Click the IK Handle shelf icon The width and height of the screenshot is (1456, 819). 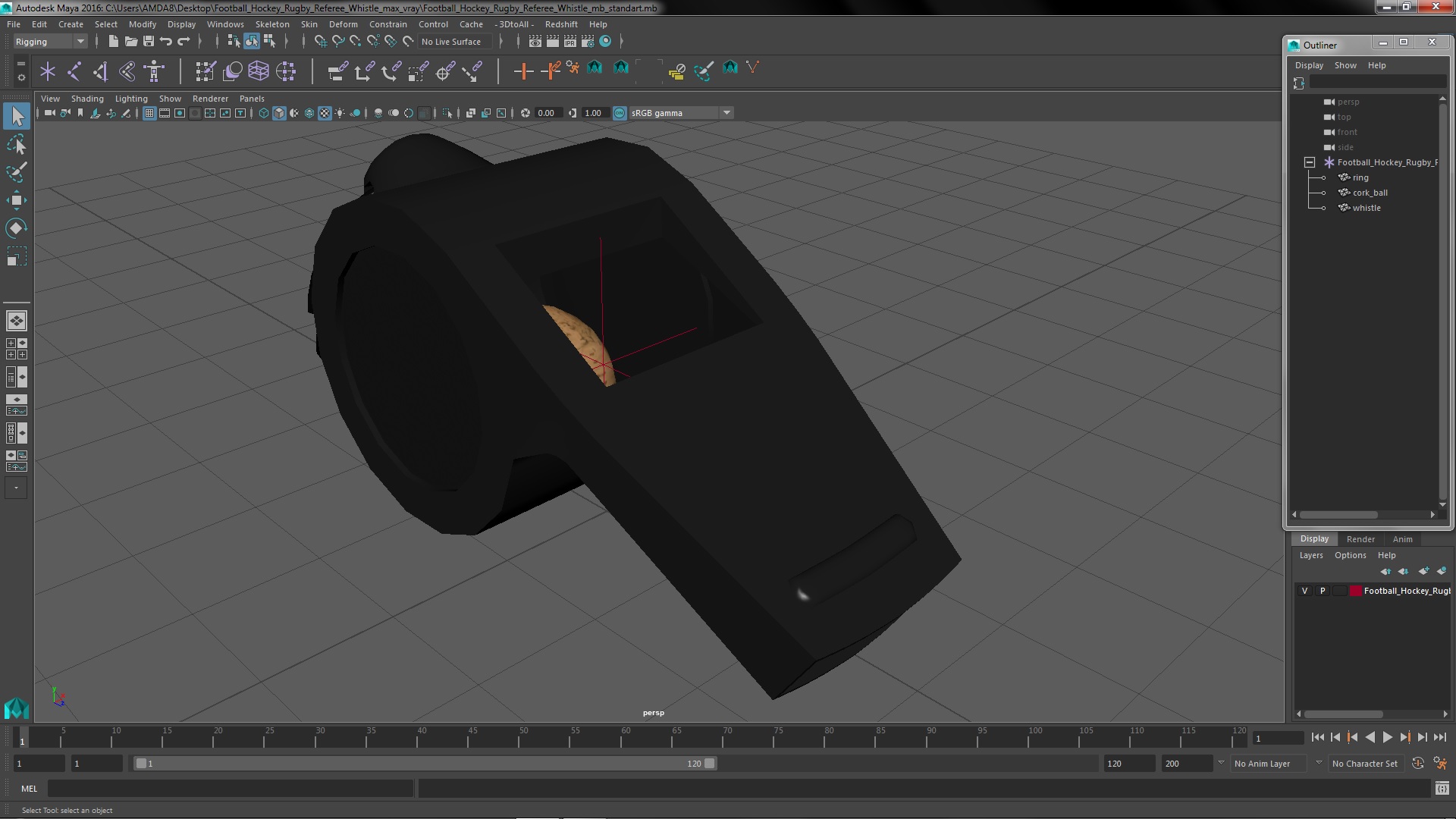point(101,71)
